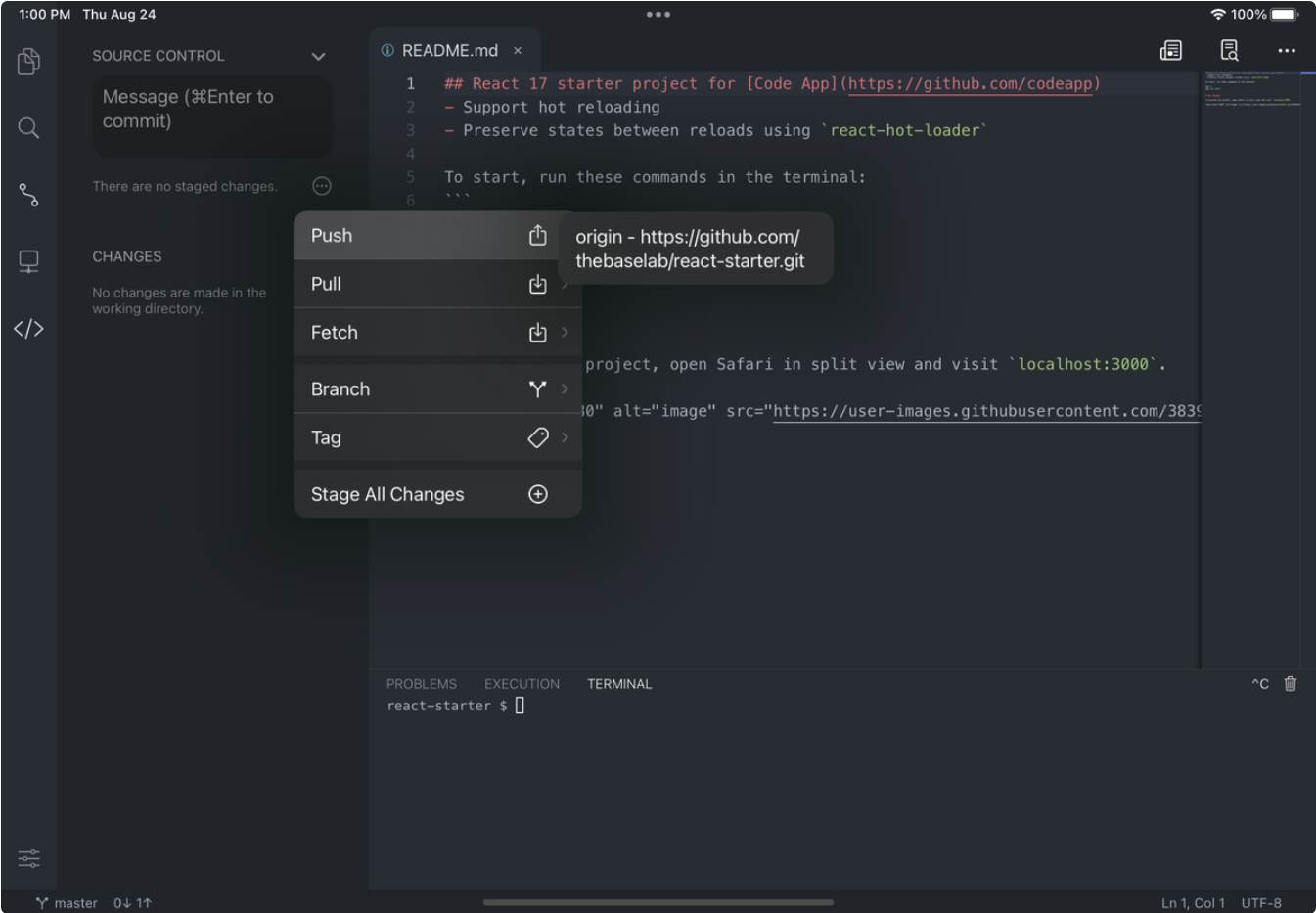This screenshot has height=913, width=1316.
Task: Select Branch from the context menu
Action: (x=437, y=389)
